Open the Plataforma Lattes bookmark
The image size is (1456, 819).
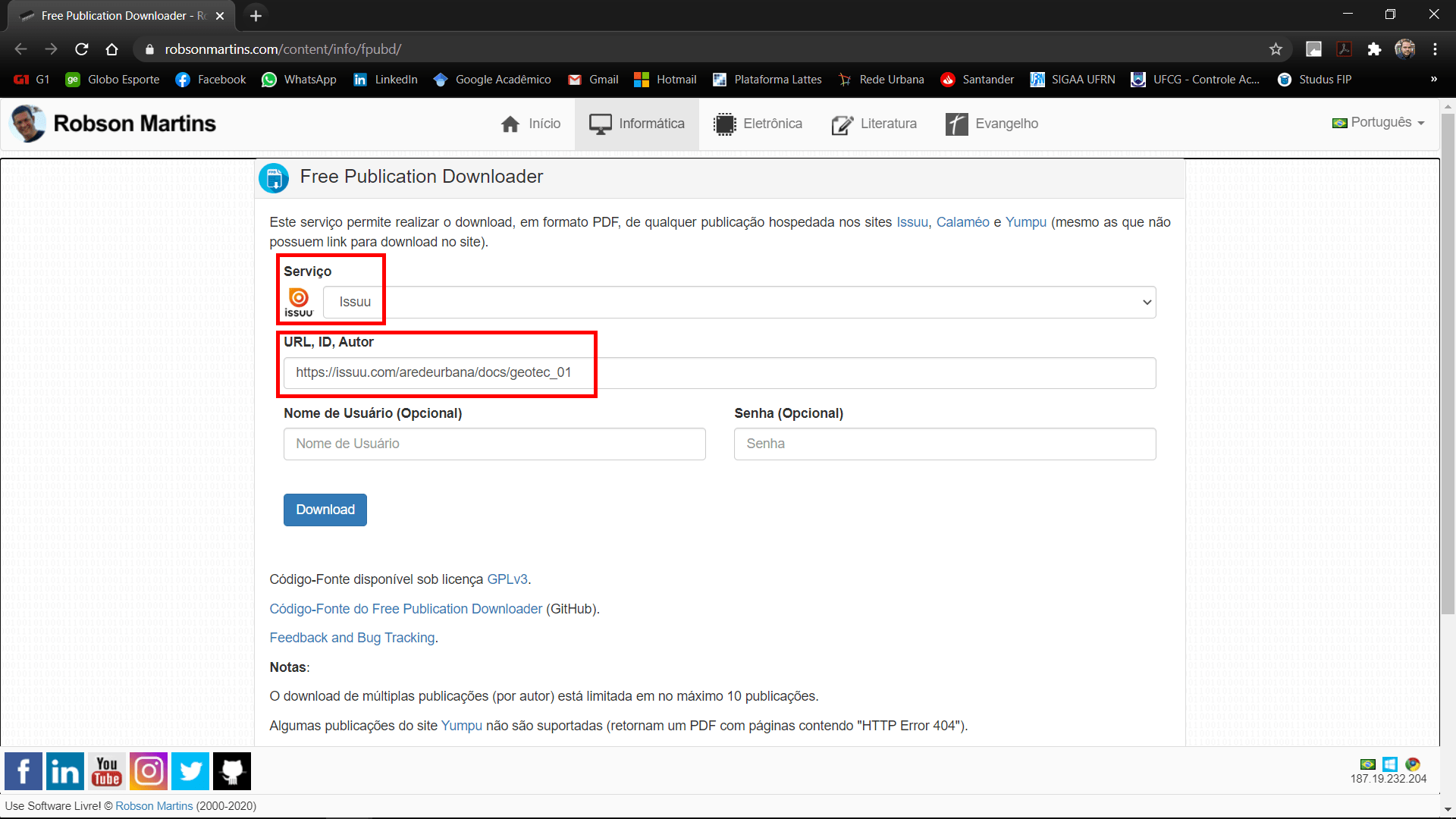tap(767, 79)
